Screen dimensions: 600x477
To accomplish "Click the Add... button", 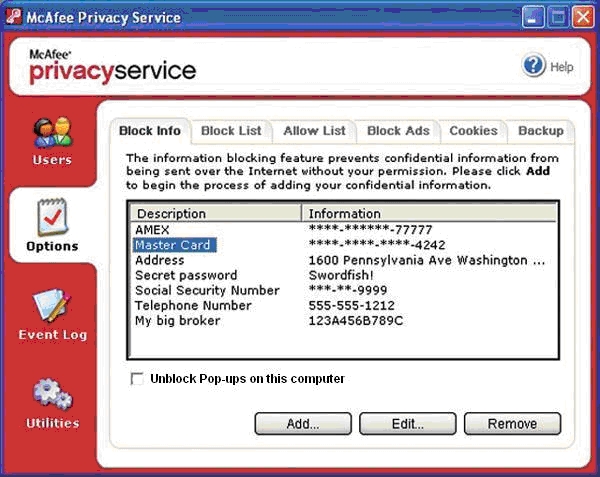I will point(303,424).
